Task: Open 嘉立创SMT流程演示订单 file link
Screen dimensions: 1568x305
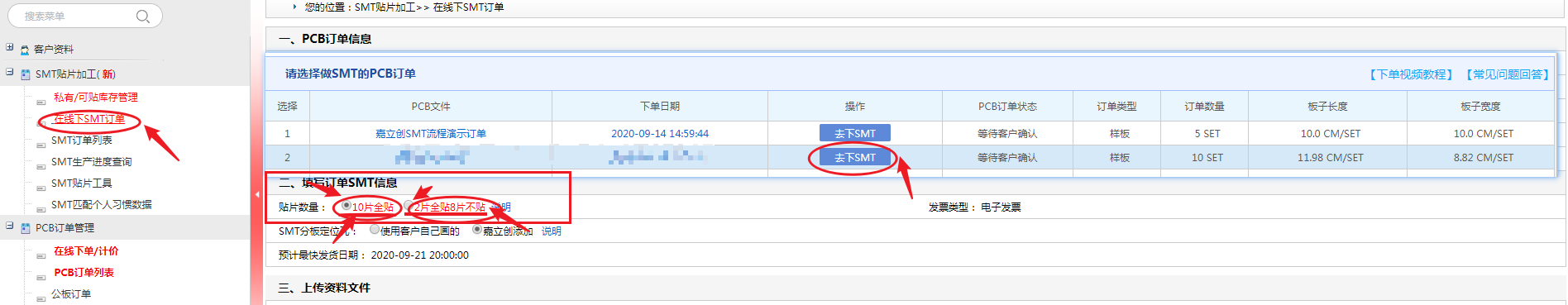Action: point(431,134)
